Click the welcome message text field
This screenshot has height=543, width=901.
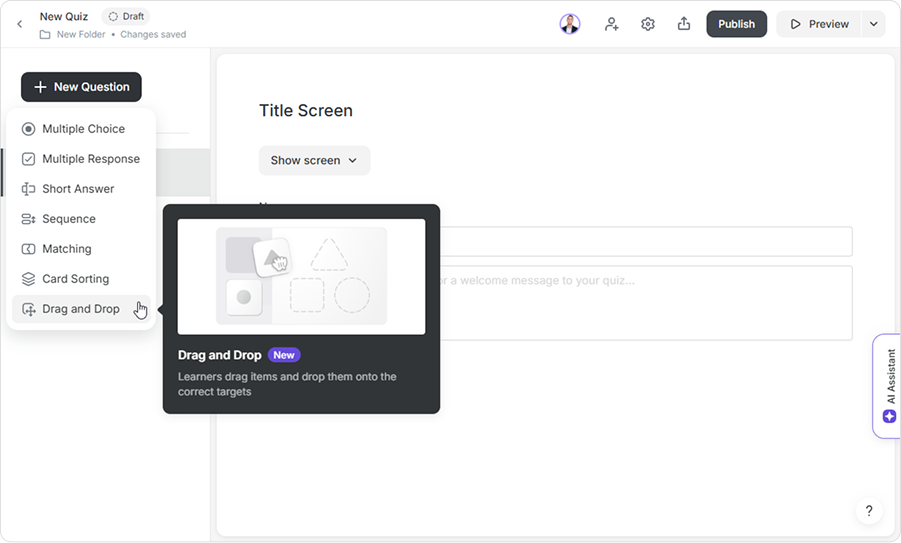640,302
